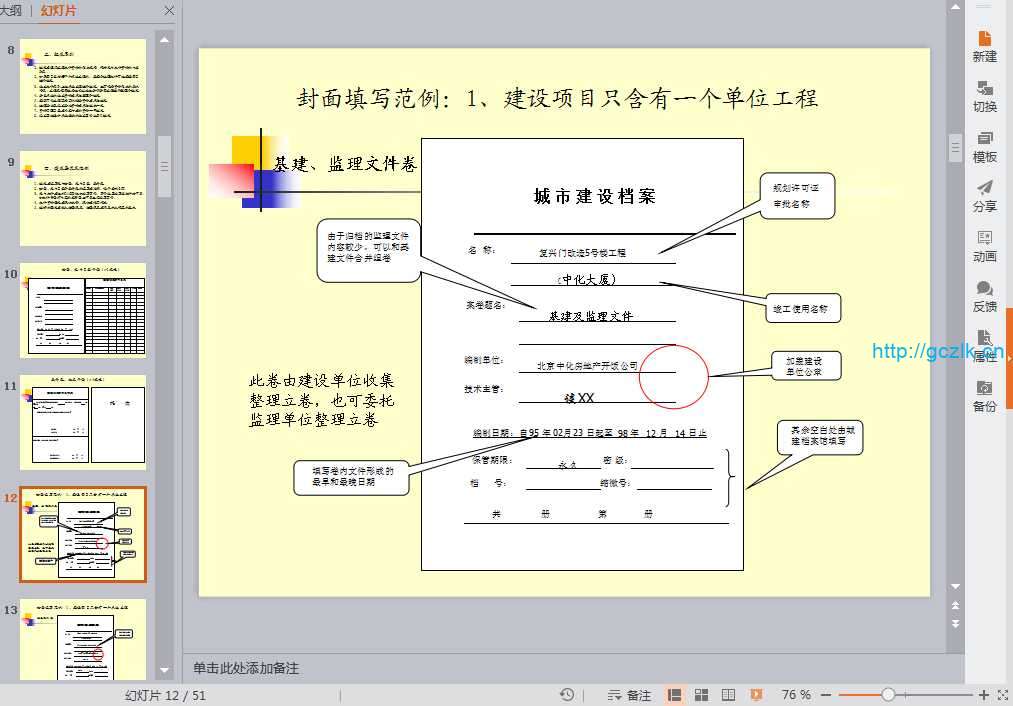Open the 切换 transition panel

pyautogui.click(x=984, y=95)
